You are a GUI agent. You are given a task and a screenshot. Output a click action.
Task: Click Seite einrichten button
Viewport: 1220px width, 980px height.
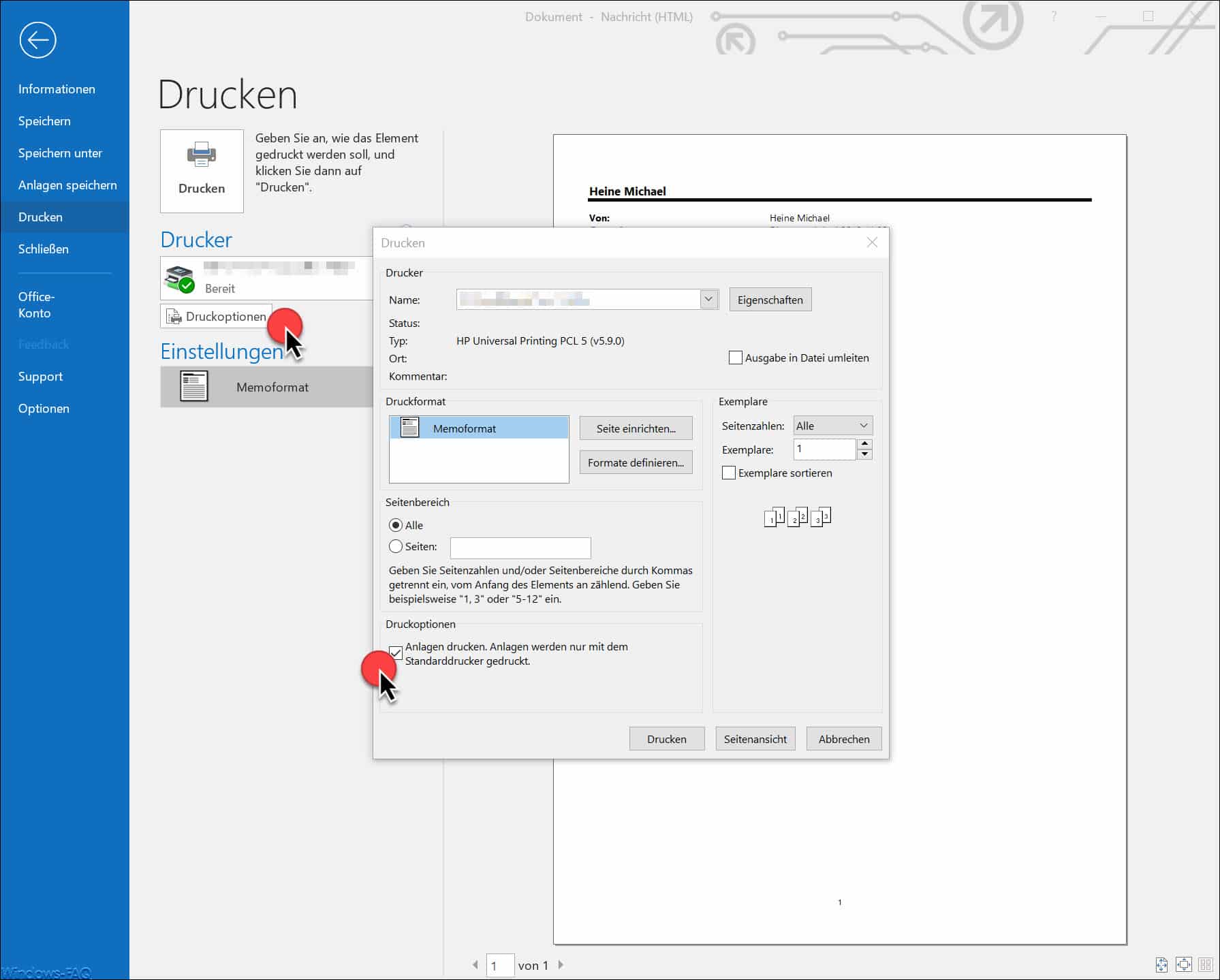[x=636, y=428]
